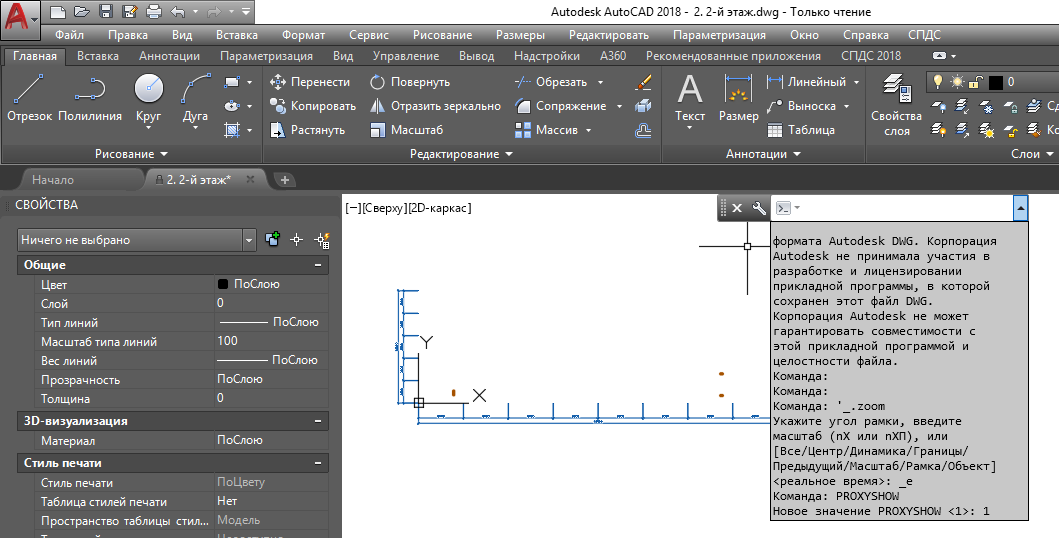The image size is (1059, 538).
Task: Switch to the Управление ribbon tab
Action: click(x=406, y=56)
